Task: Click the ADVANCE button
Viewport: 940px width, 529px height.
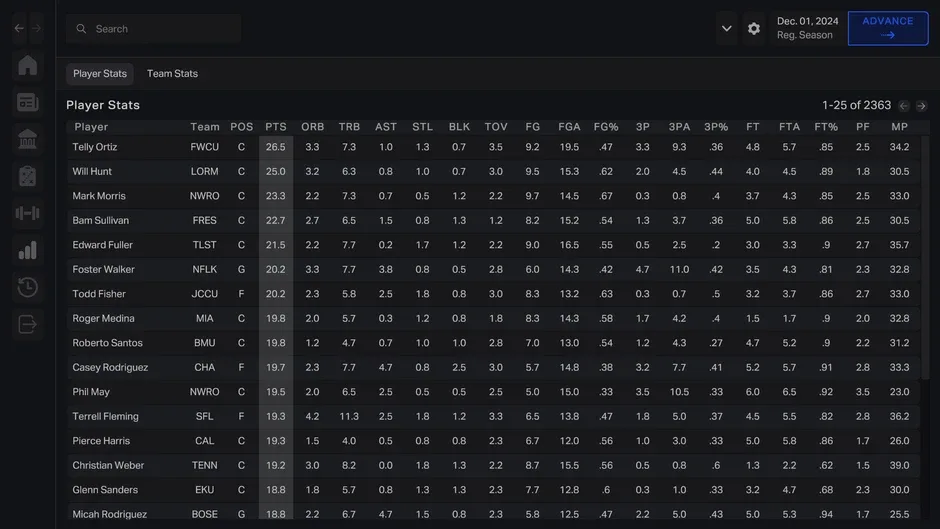Action: click(888, 28)
